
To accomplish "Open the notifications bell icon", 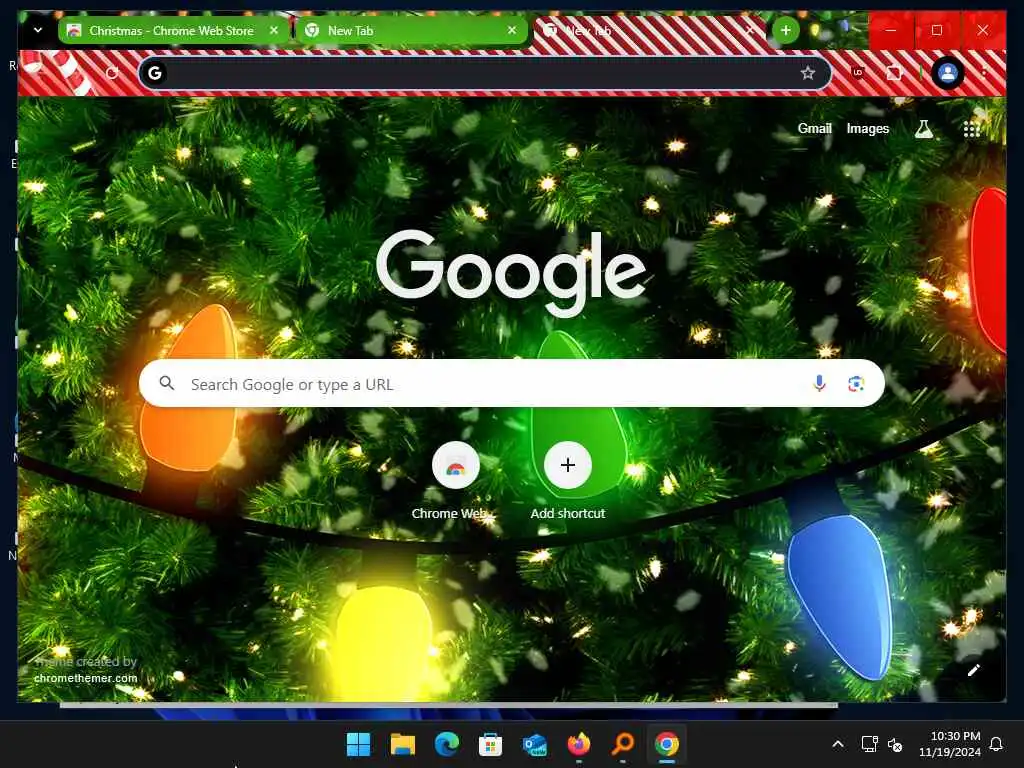I will click(996, 744).
